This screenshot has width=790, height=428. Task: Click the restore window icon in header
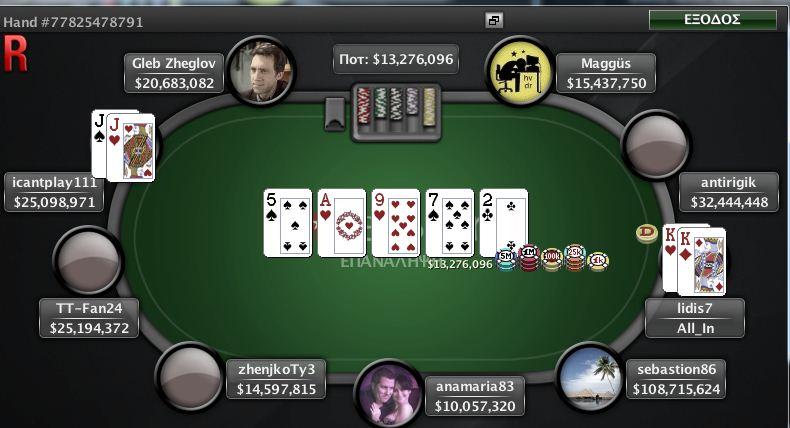(494, 21)
